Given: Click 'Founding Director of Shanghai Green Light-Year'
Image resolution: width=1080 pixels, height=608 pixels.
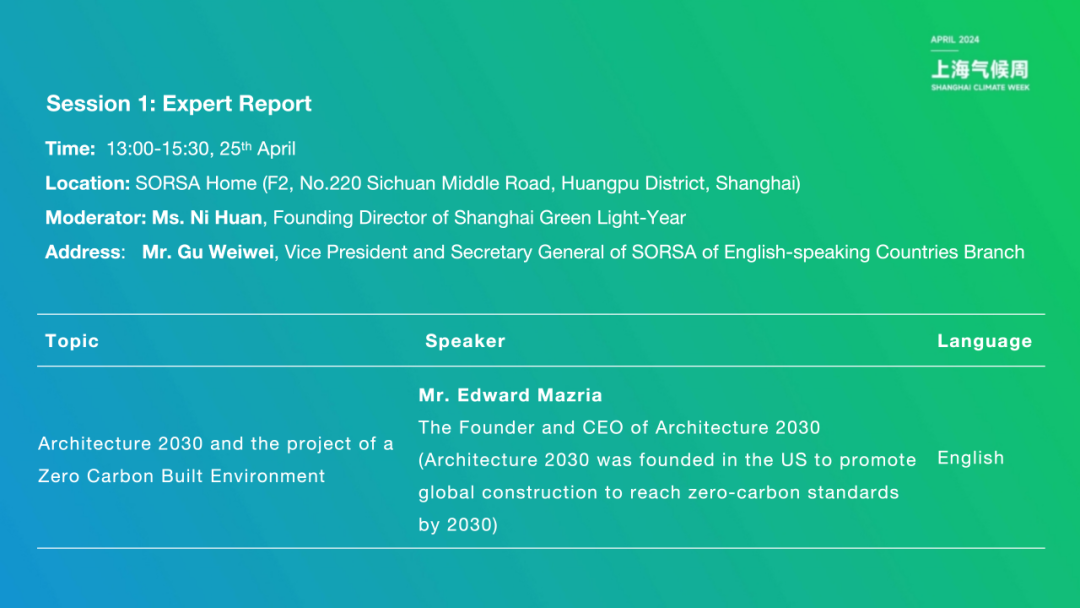Looking at the screenshot, I should tap(479, 218).
